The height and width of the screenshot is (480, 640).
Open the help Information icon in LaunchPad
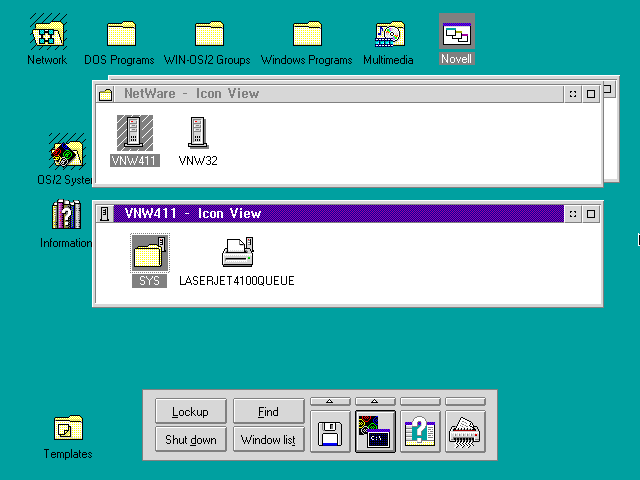coord(420,432)
